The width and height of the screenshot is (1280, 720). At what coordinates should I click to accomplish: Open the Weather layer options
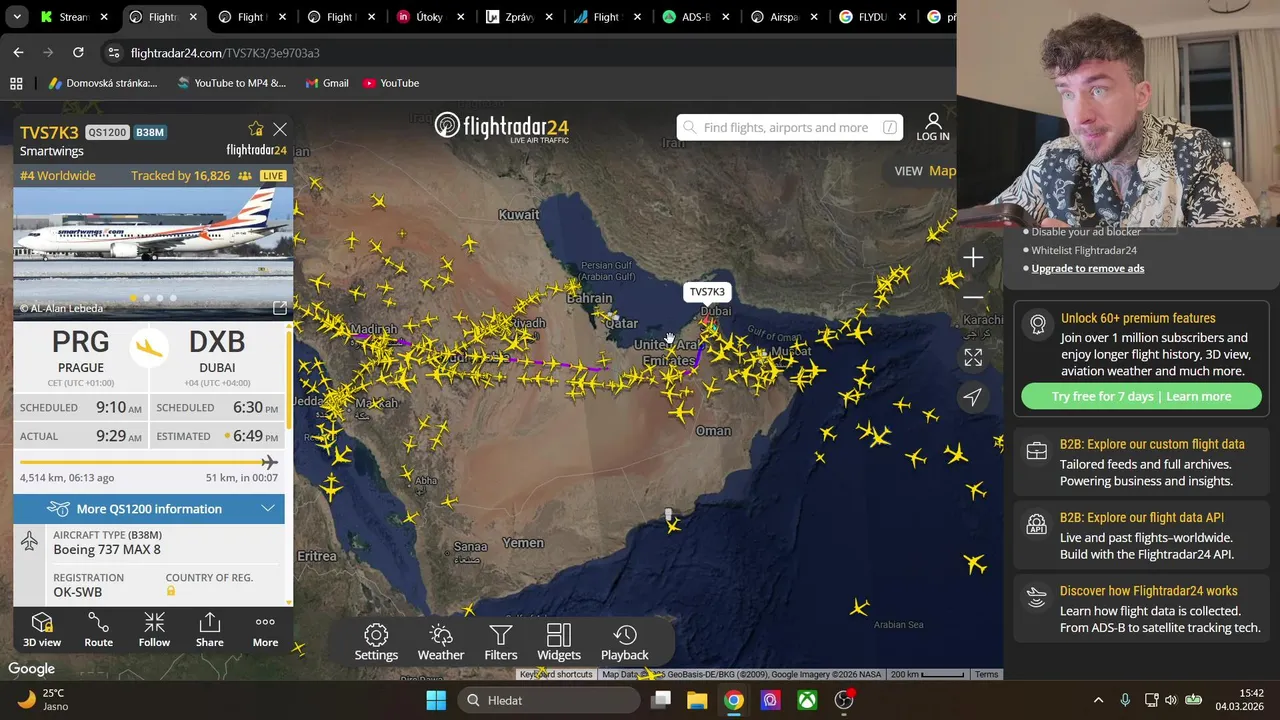pos(441,643)
